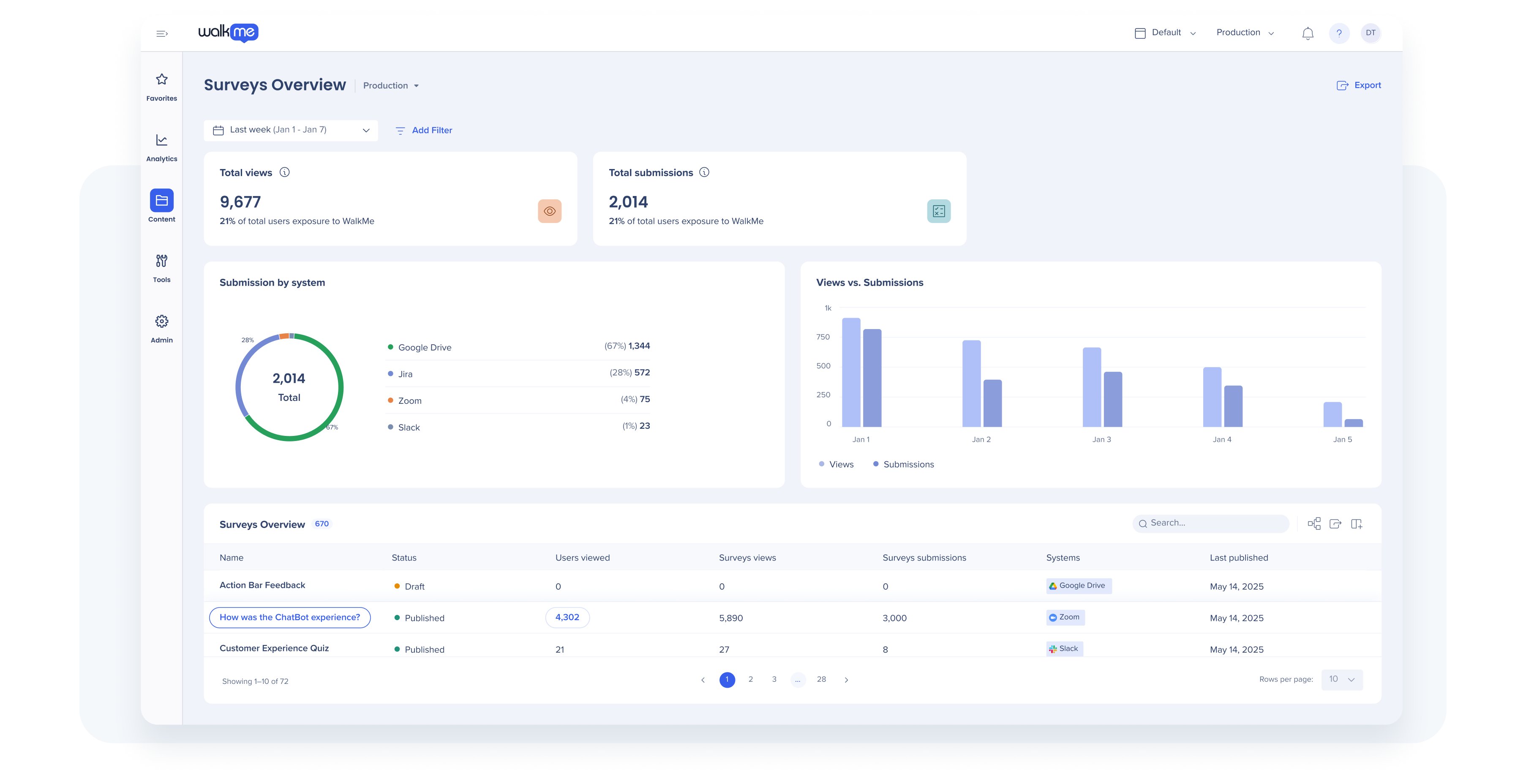Click the hamburger menu collapse icon
Screen dimensions: 1526x784
162,33
